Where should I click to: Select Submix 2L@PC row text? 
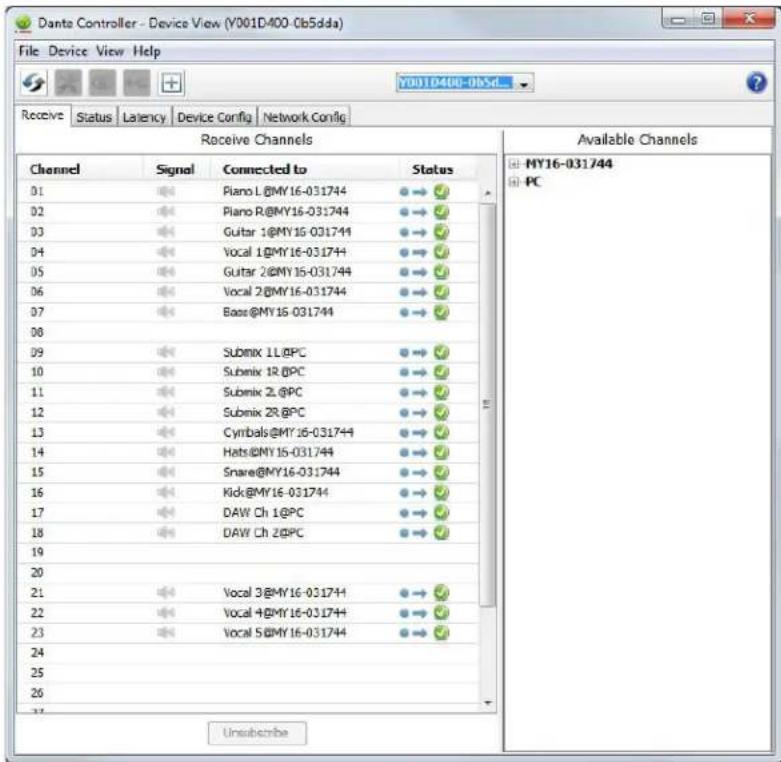click(x=262, y=392)
